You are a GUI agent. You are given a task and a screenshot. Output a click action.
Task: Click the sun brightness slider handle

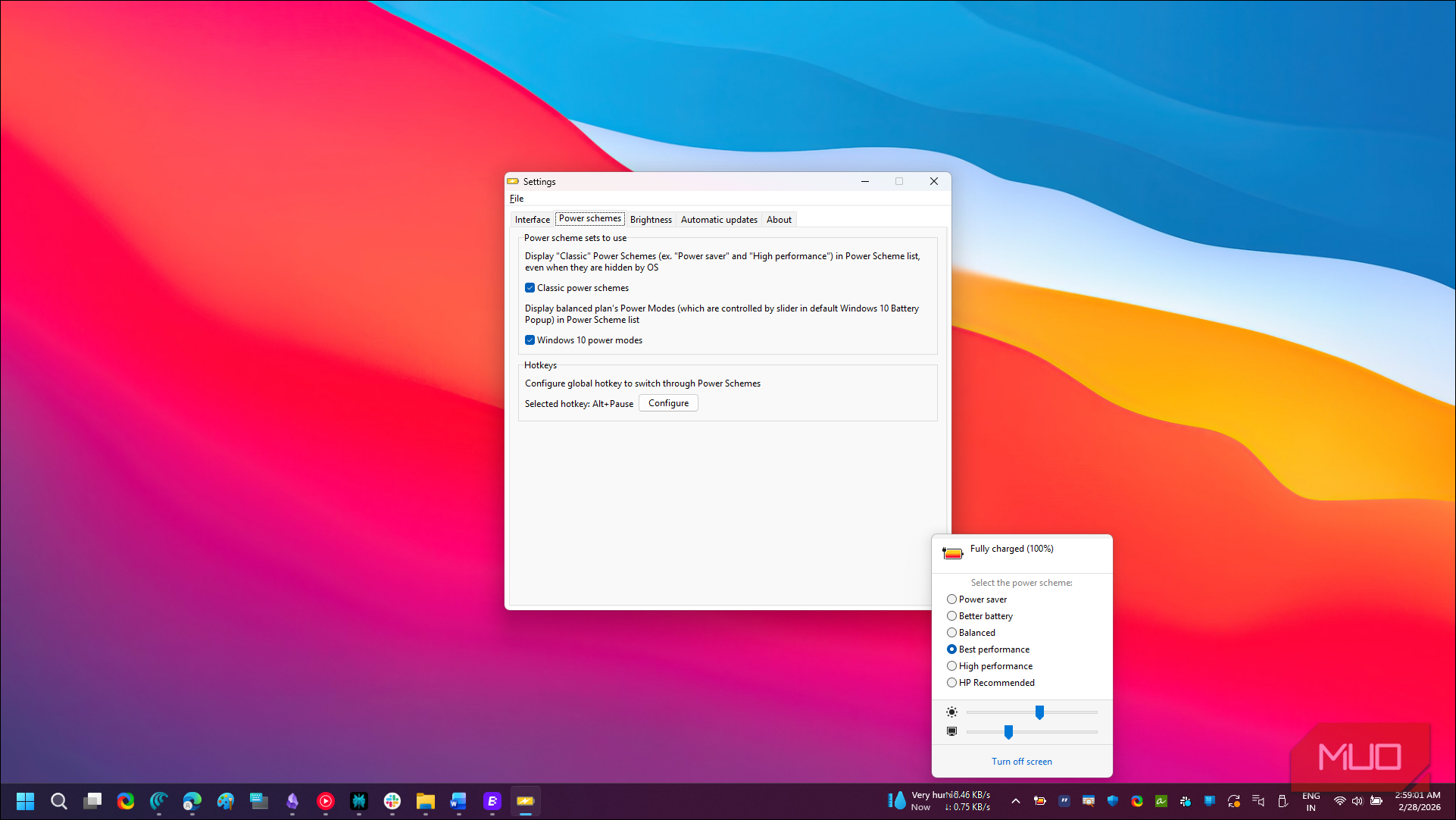1040,712
